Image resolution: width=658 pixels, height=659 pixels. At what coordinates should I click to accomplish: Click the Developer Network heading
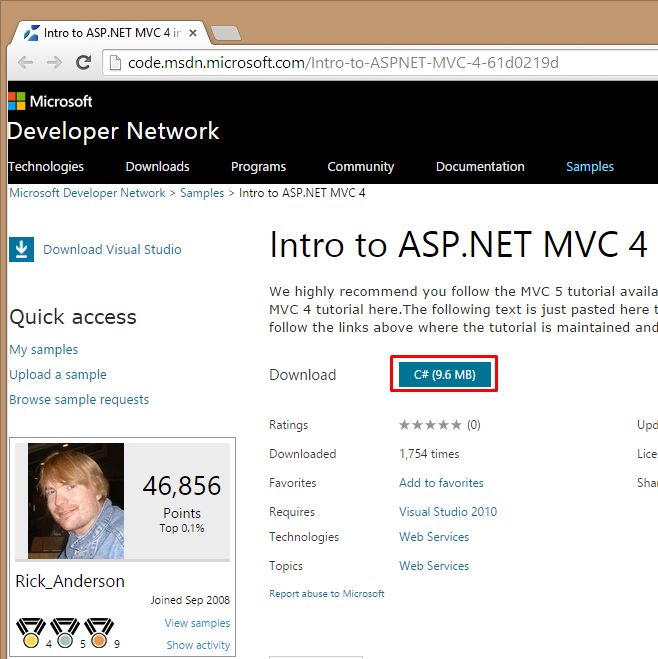pos(113,131)
